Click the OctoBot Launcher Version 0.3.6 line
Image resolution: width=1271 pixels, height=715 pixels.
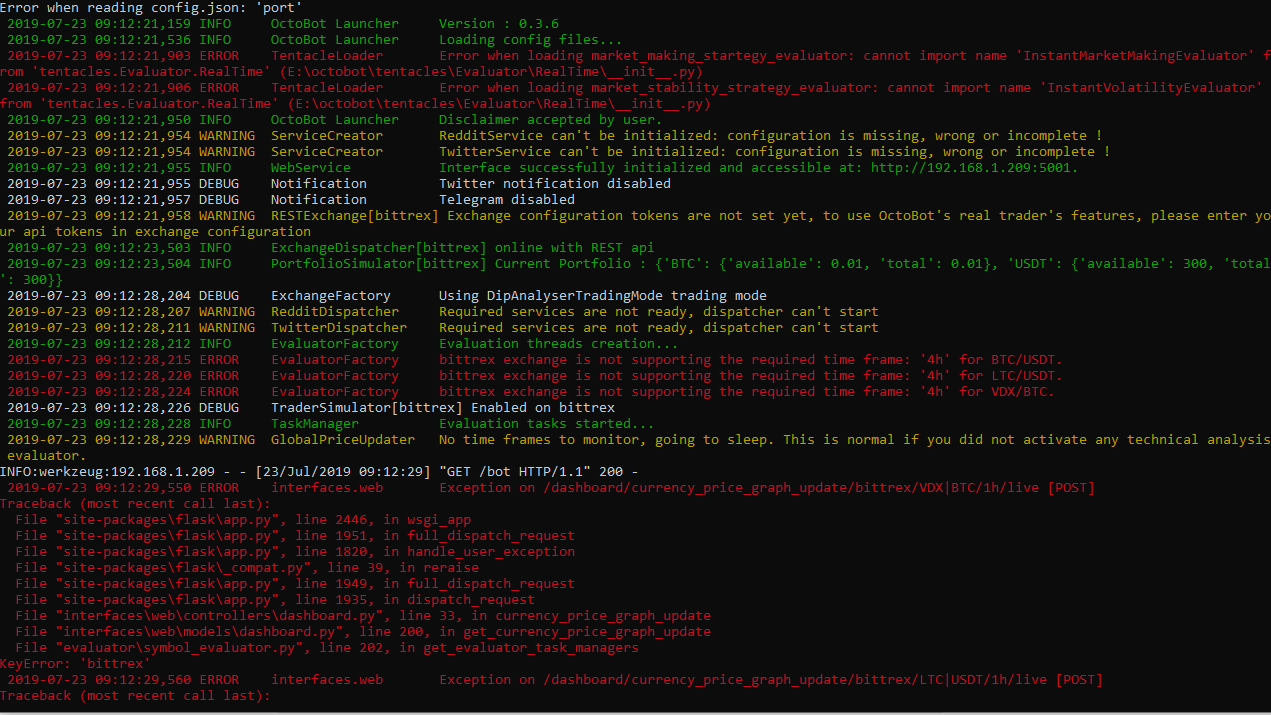pos(500,23)
